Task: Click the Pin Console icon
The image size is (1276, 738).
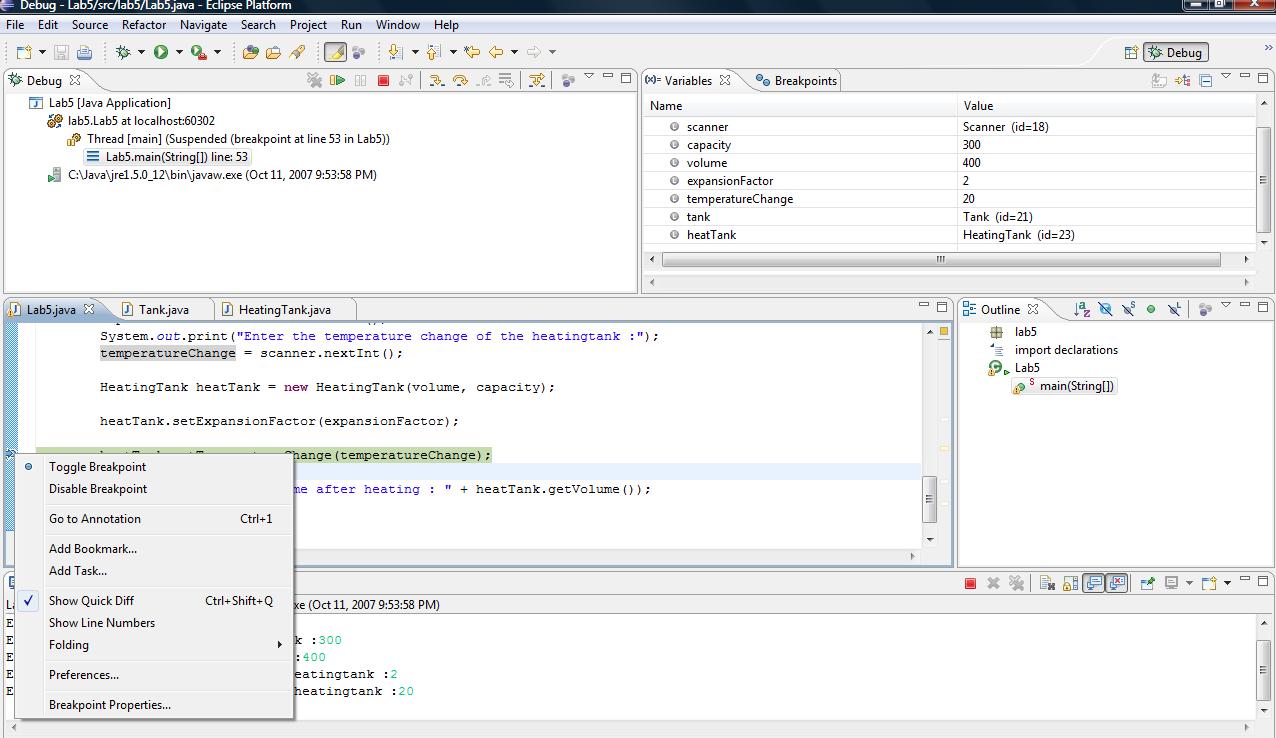Action: point(1147,583)
